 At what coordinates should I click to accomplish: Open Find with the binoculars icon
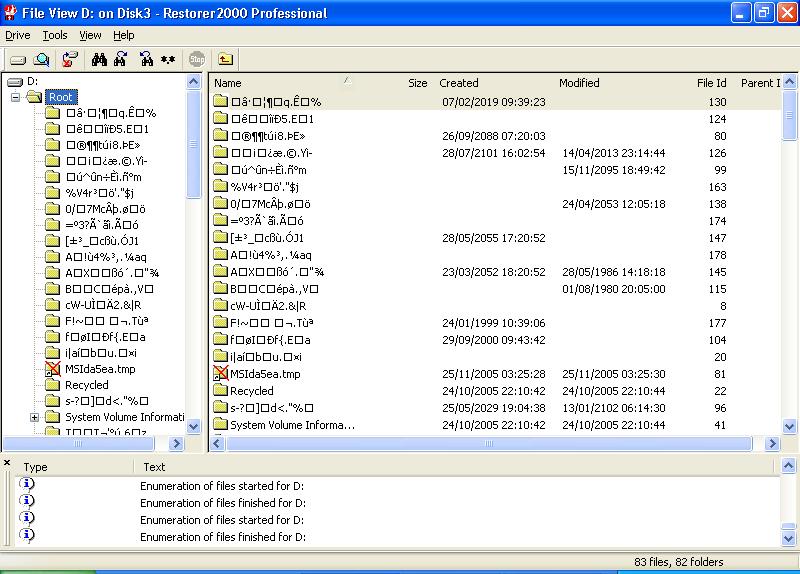pos(99,60)
